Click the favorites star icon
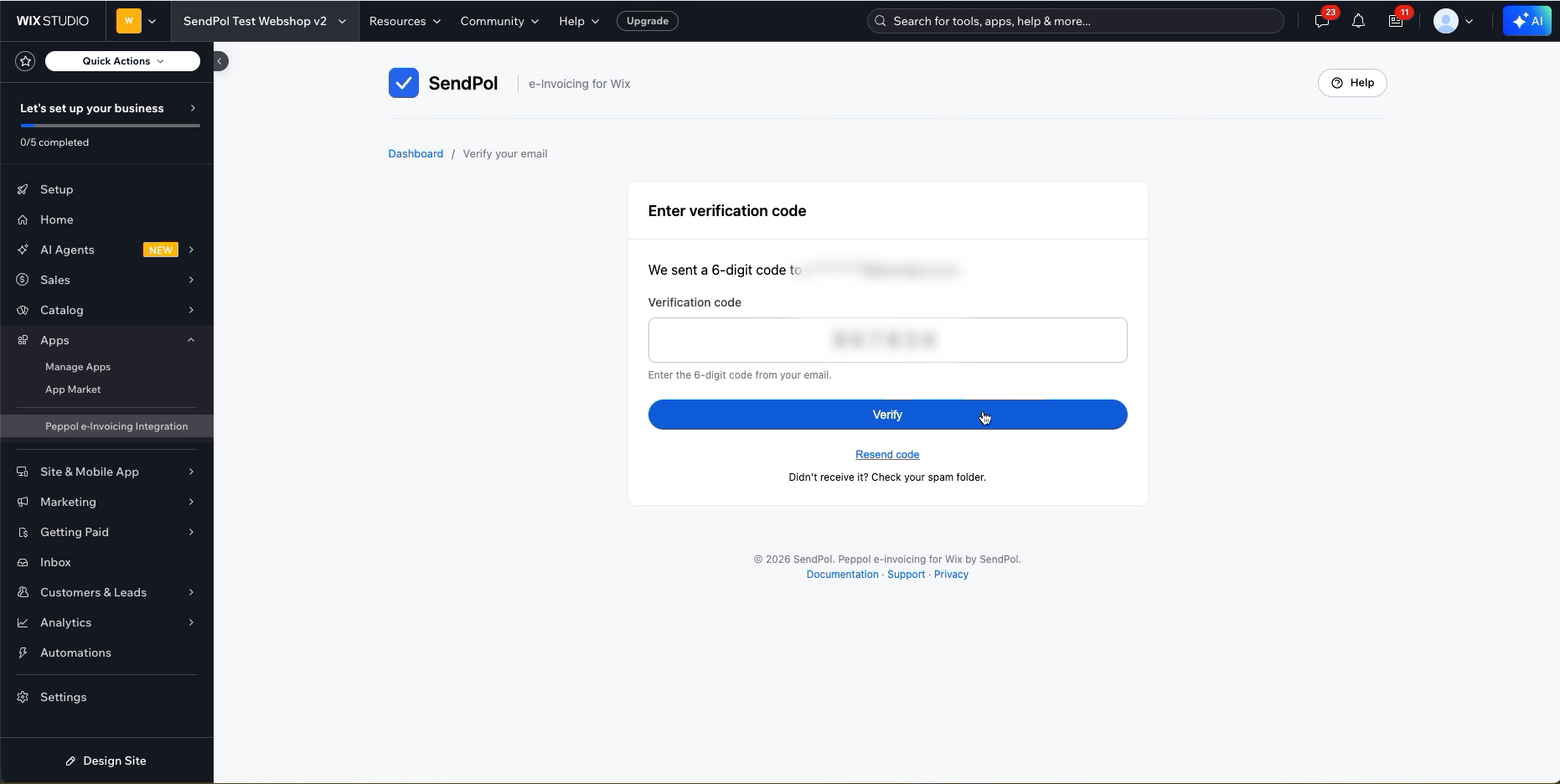This screenshot has width=1560, height=784. tap(25, 61)
